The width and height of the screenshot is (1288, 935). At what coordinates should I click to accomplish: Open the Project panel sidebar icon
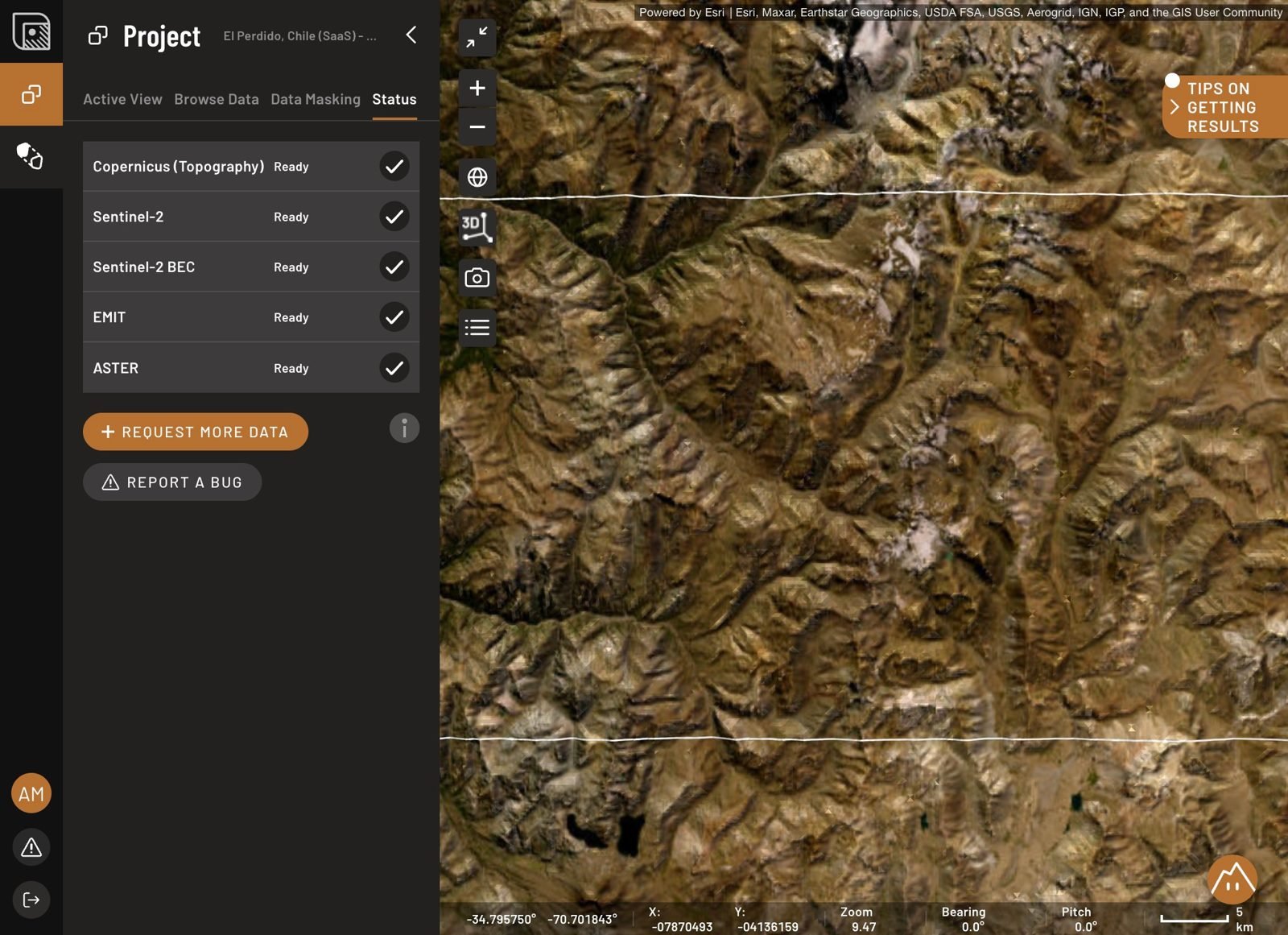pos(31,94)
